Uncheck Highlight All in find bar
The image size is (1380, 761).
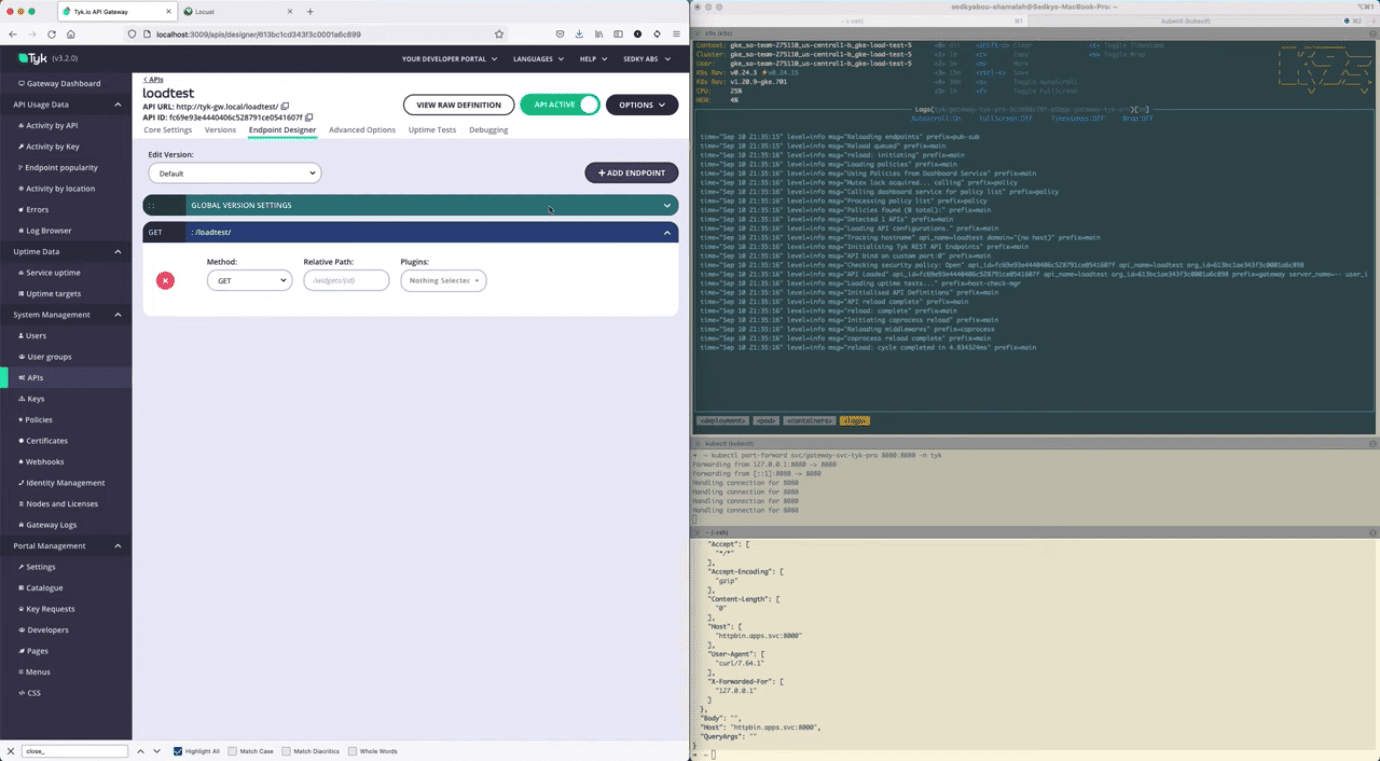[177, 751]
